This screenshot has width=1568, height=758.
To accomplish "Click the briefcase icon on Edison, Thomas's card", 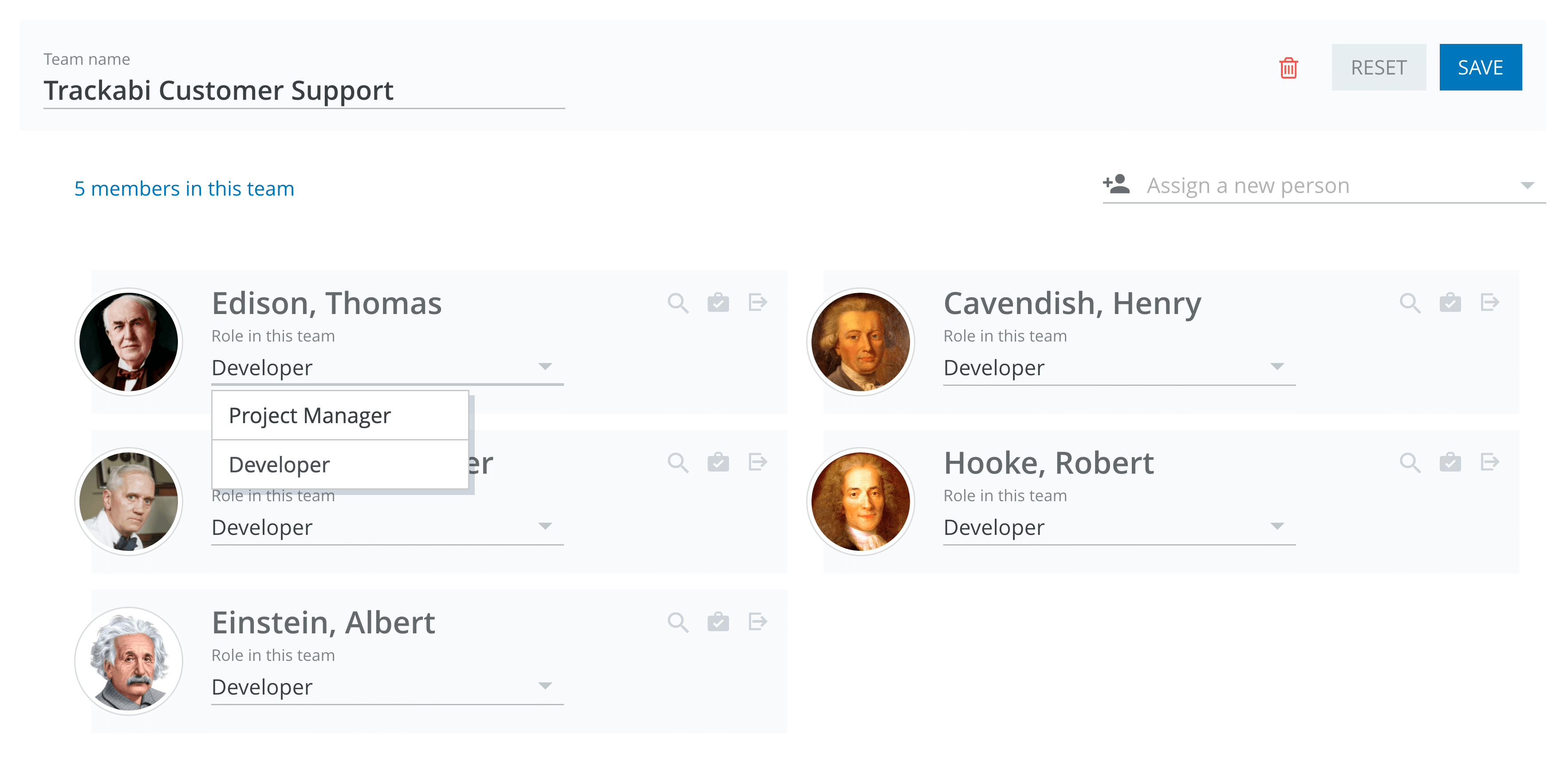I will 717,302.
